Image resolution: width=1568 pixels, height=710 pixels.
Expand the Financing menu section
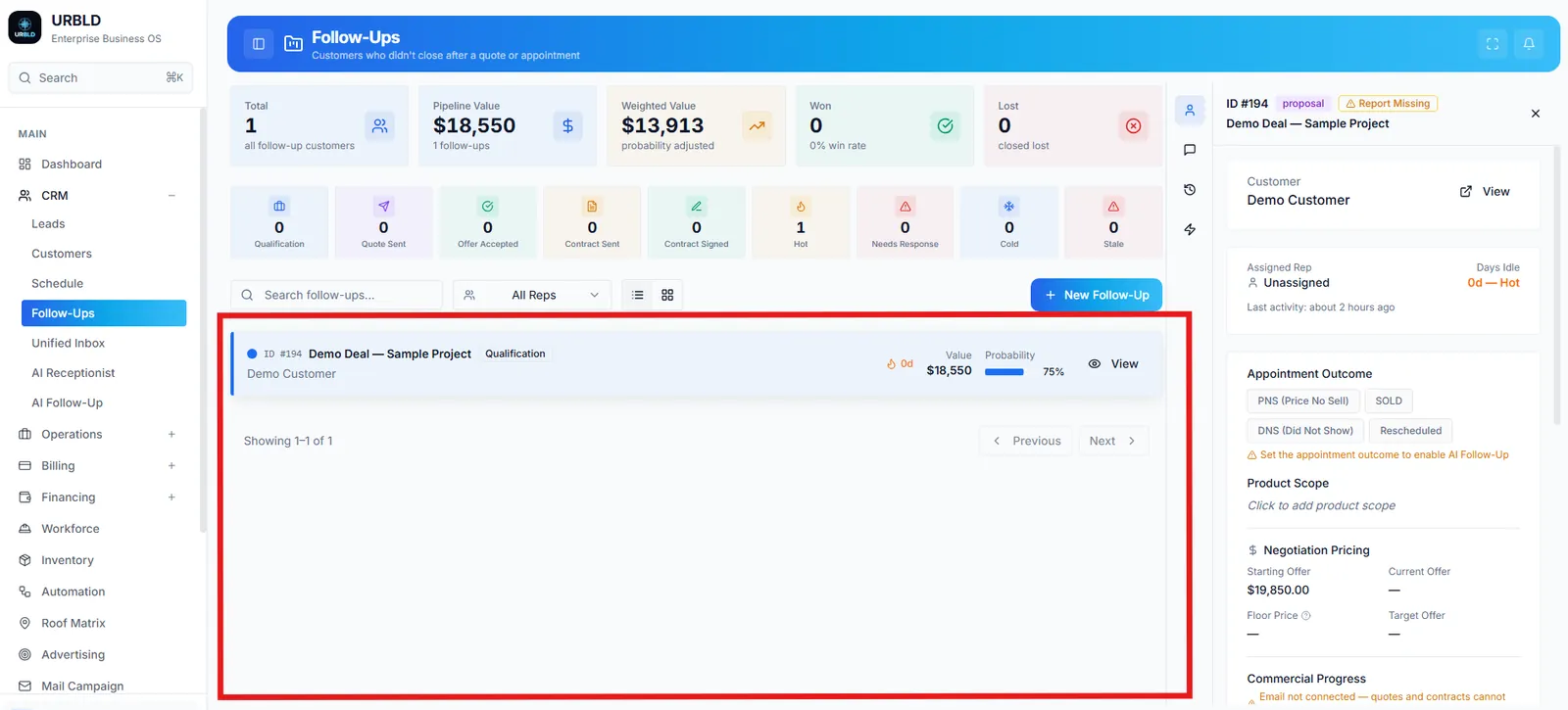[x=171, y=497]
